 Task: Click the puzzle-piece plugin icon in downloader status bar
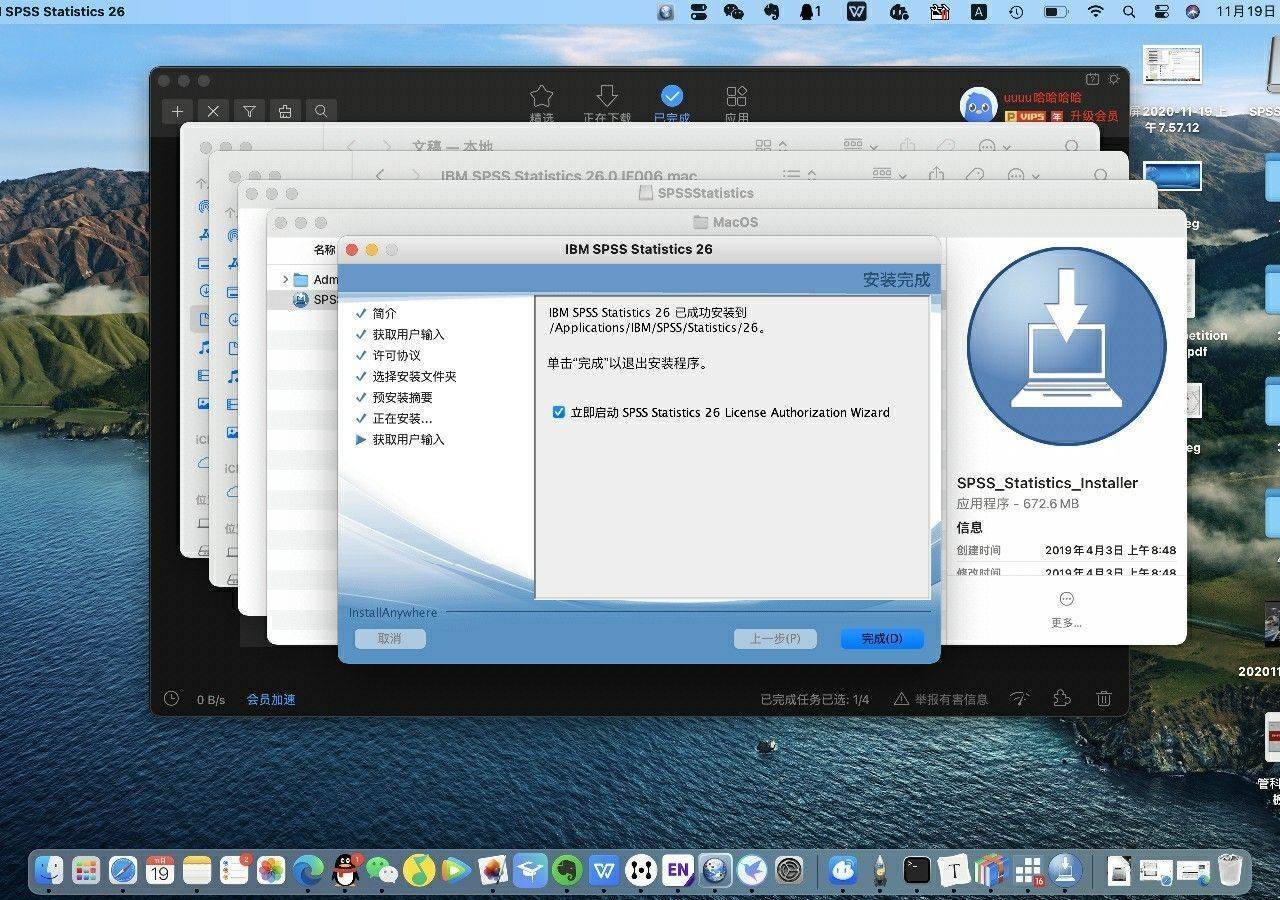pyautogui.click(x=1062, y=698)
